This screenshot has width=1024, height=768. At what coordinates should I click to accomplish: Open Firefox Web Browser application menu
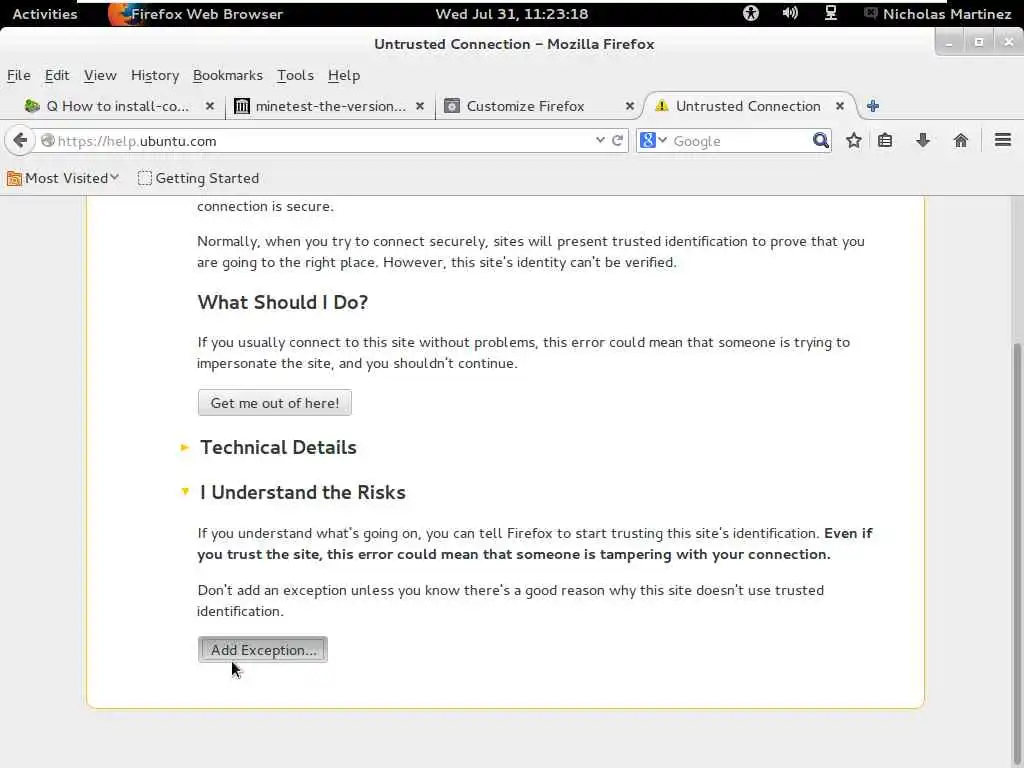click(196, 14)
